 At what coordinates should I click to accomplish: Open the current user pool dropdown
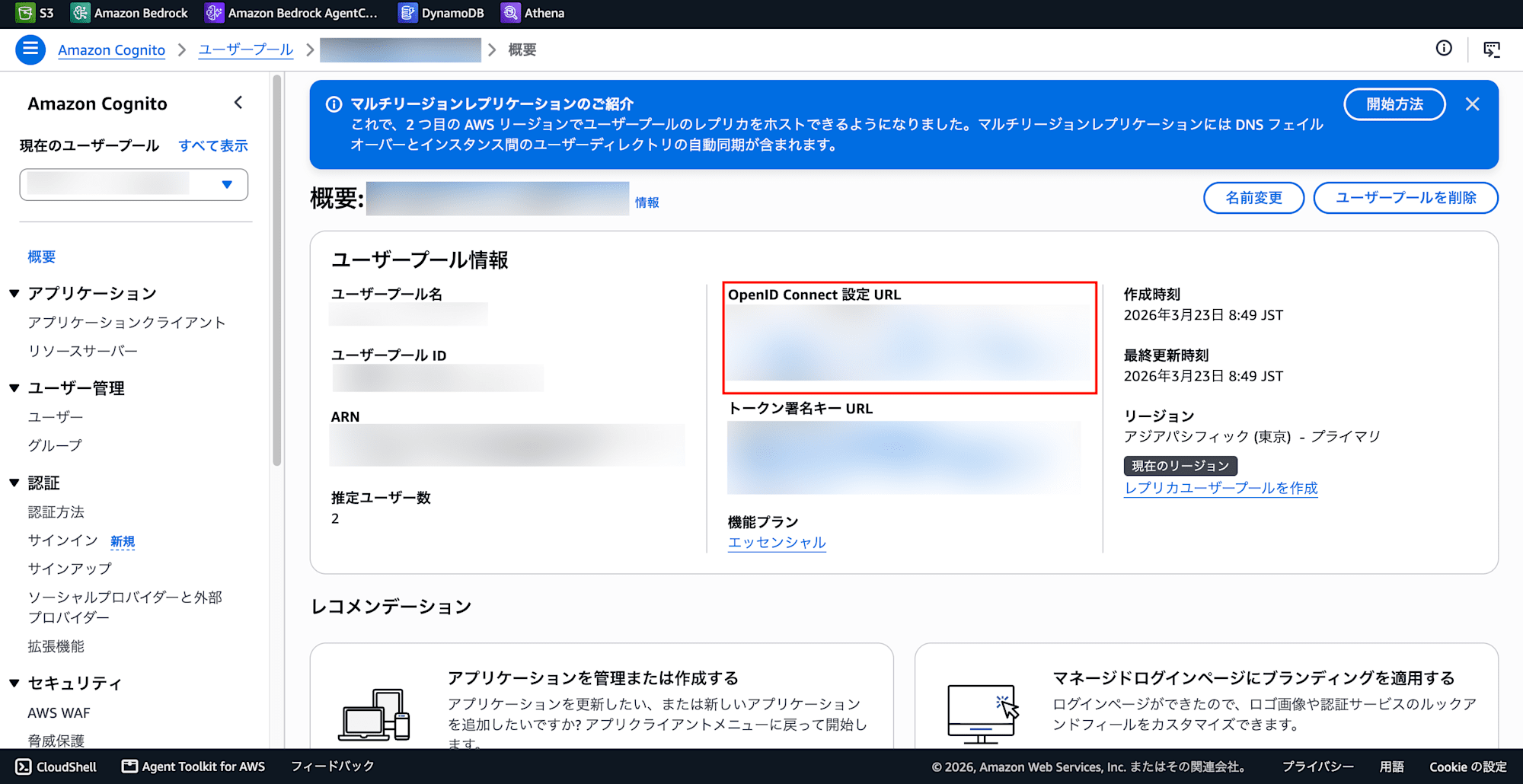click(x=134, y=184)
